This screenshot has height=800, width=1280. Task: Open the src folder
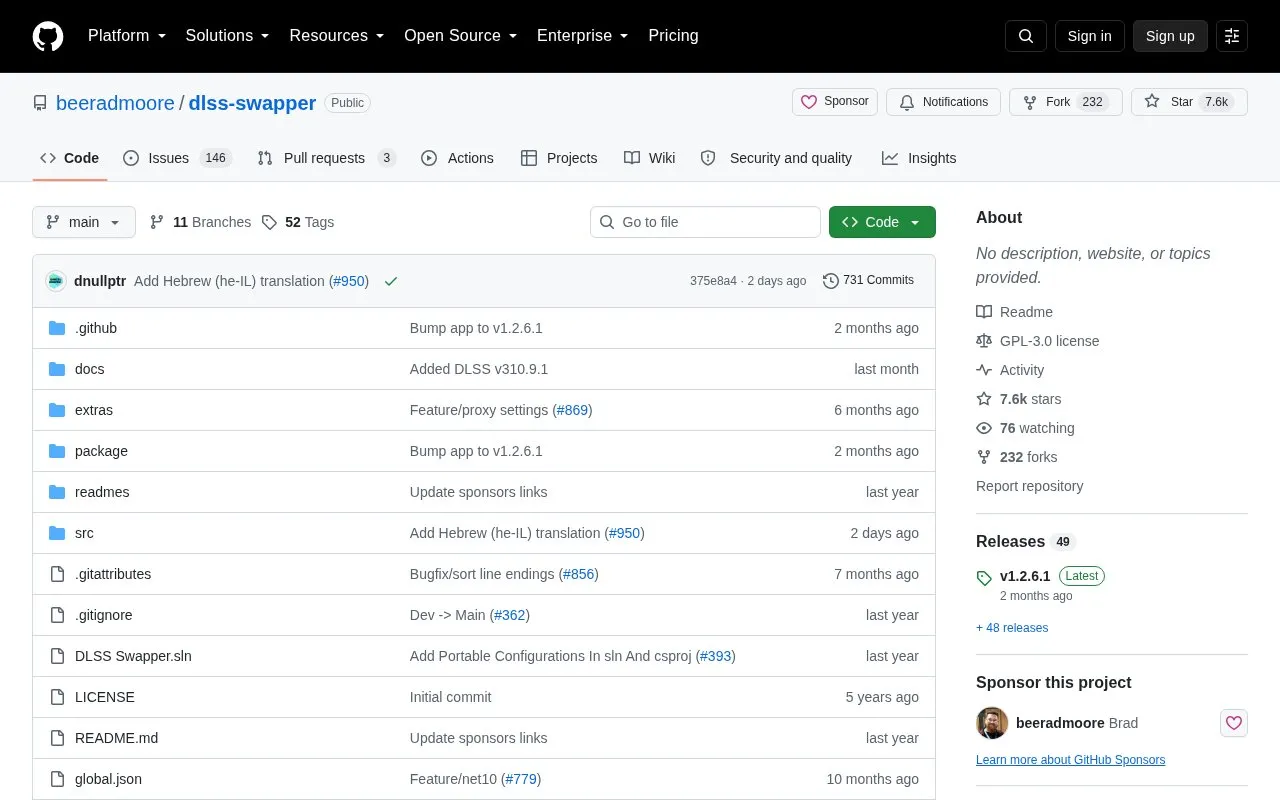[84, 533]
